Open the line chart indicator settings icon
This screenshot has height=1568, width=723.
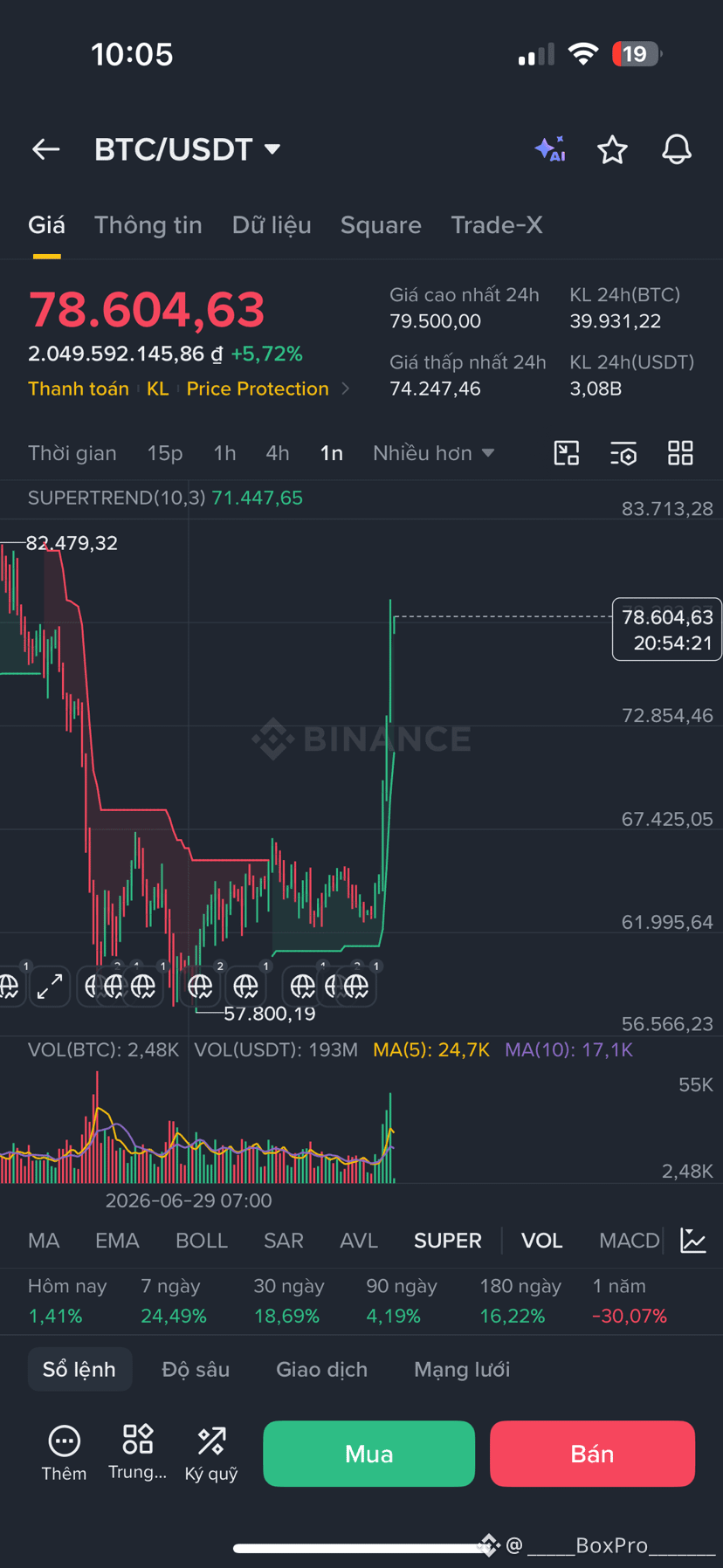pos(693,1241)
